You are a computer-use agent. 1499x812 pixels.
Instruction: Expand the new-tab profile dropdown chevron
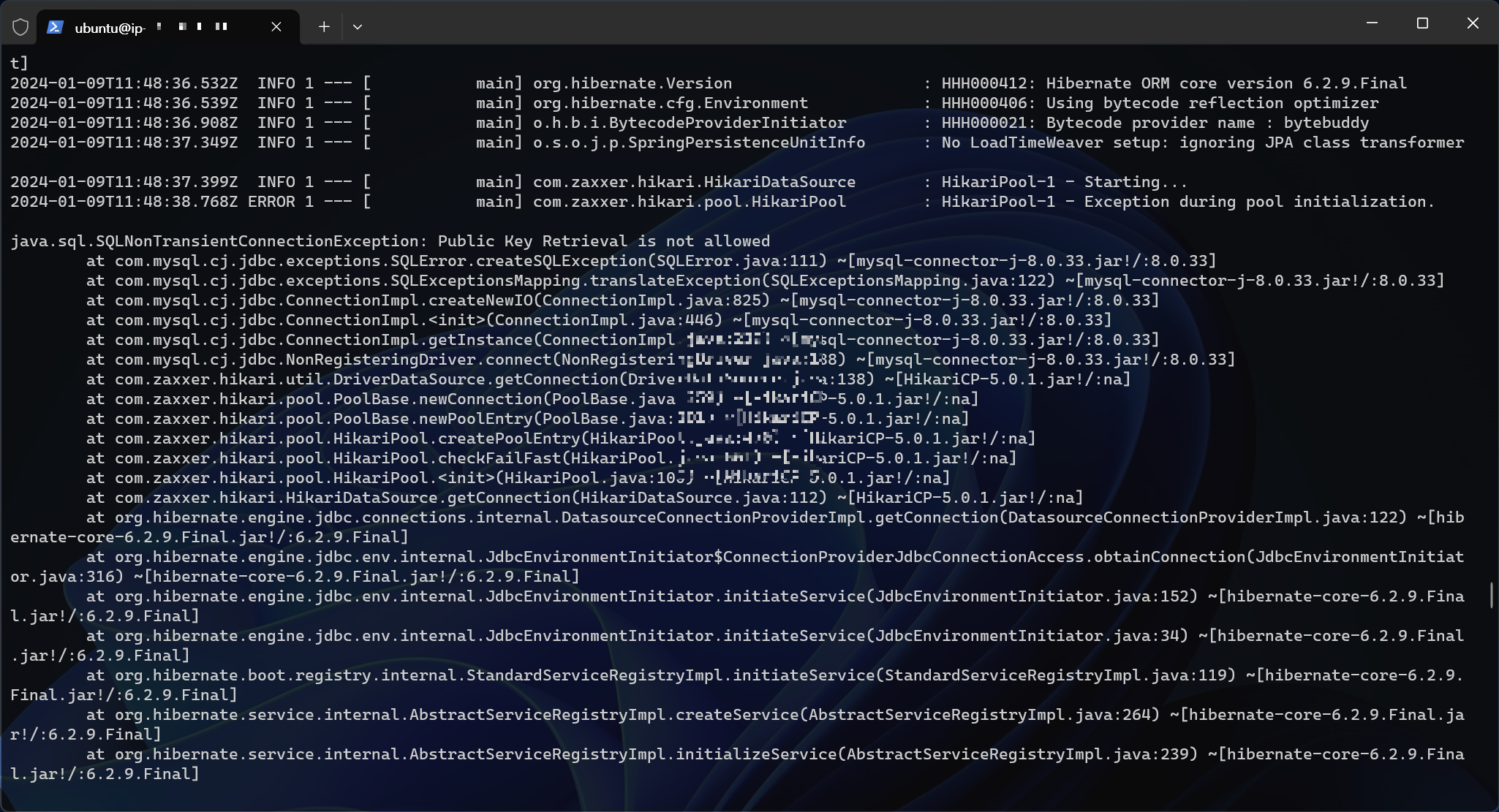(358, 27)
